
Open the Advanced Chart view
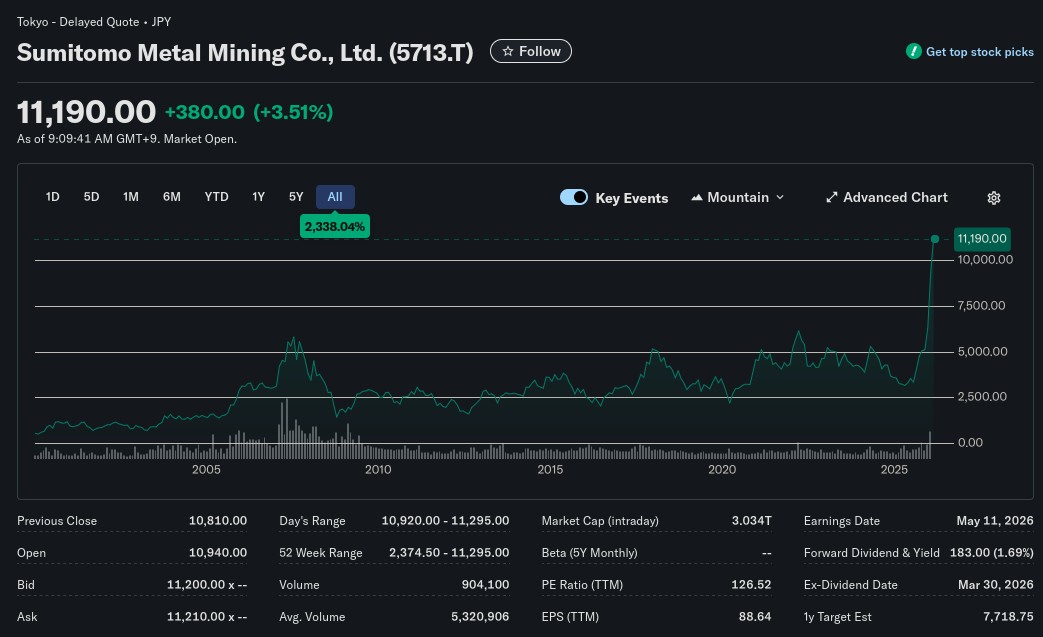(x=887, y=197)
